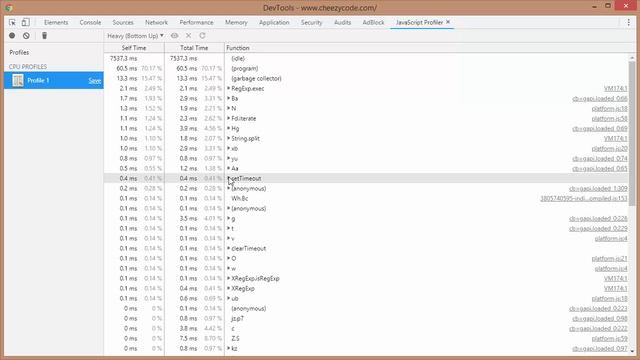Click the Profiles sidebar heading

[x=19, y=53]
